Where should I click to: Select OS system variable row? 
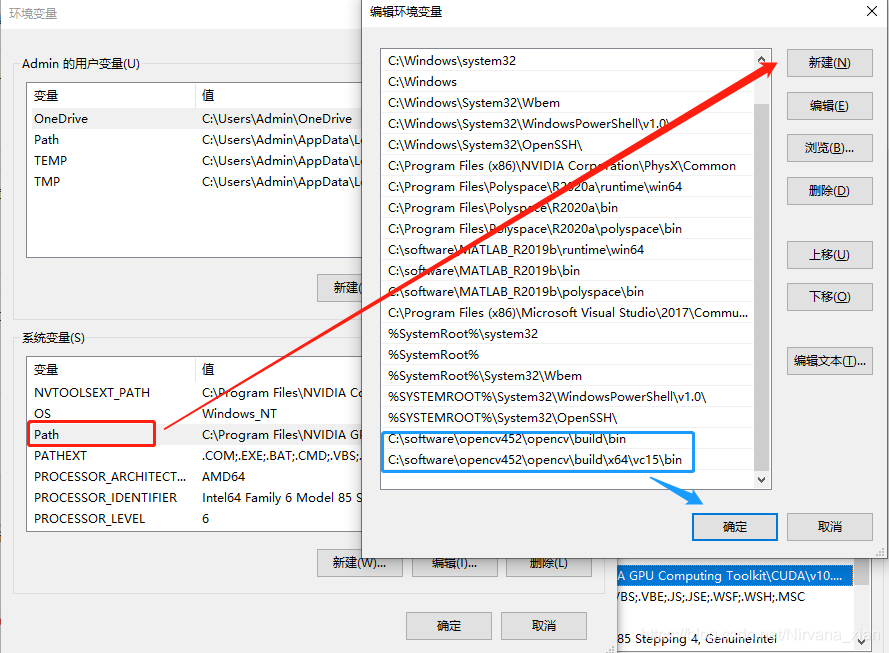click(194, 413)
